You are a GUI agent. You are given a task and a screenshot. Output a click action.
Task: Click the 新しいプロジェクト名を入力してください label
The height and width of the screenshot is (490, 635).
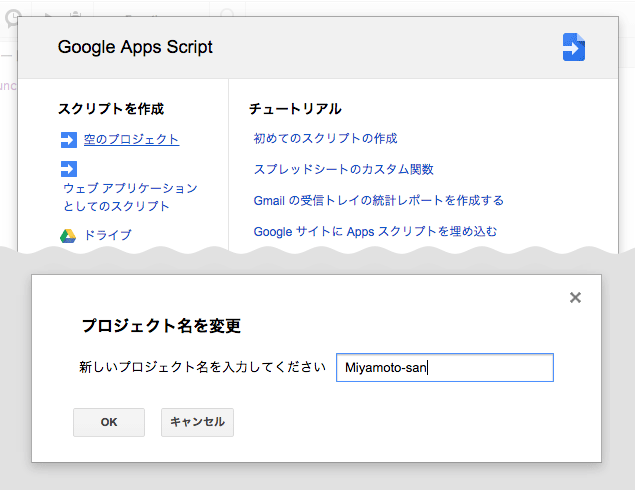tap(202, 367)
